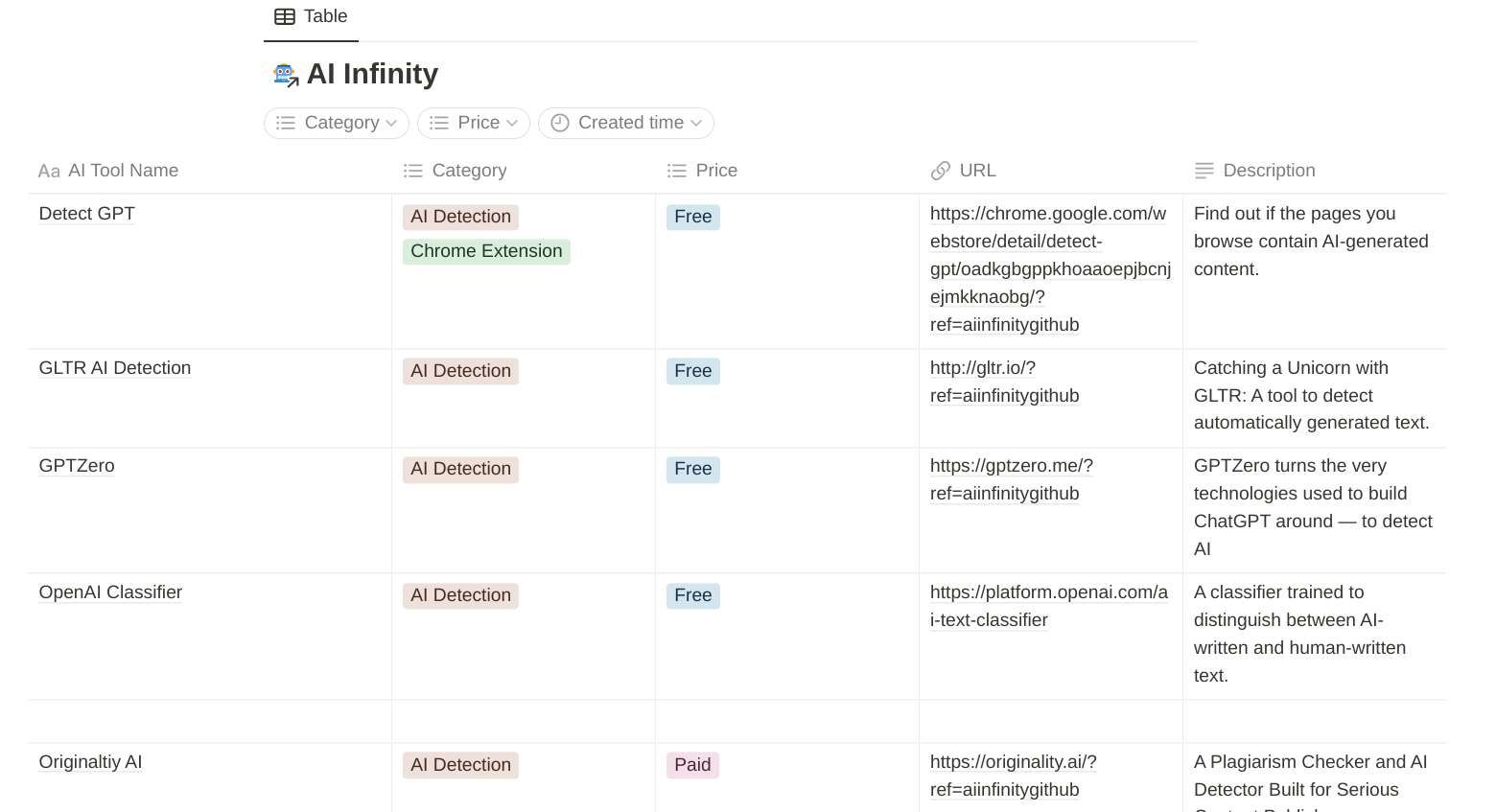Viewport: 1496px width, 812px height.
Task: Expand the Created time filter
Action: 625,123
